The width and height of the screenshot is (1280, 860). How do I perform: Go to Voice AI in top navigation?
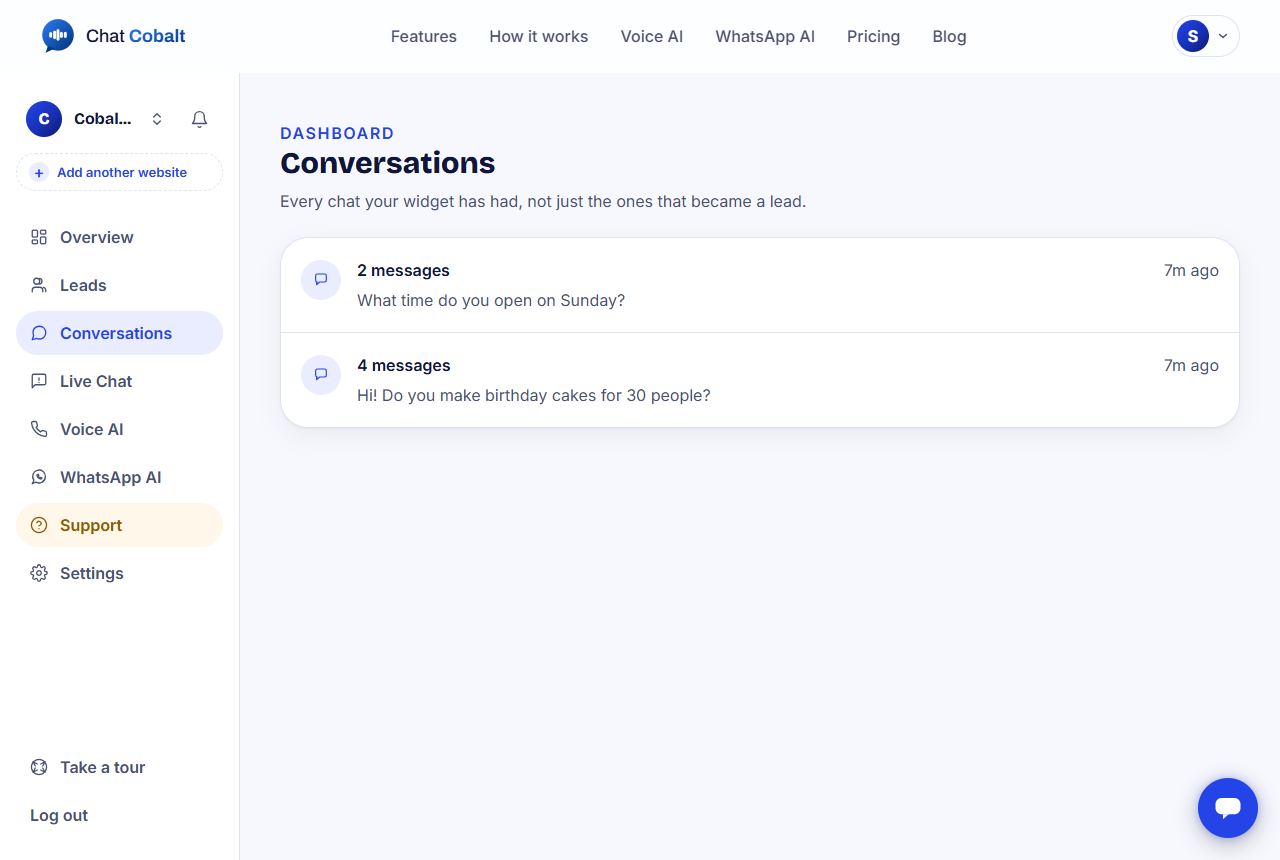652,36
